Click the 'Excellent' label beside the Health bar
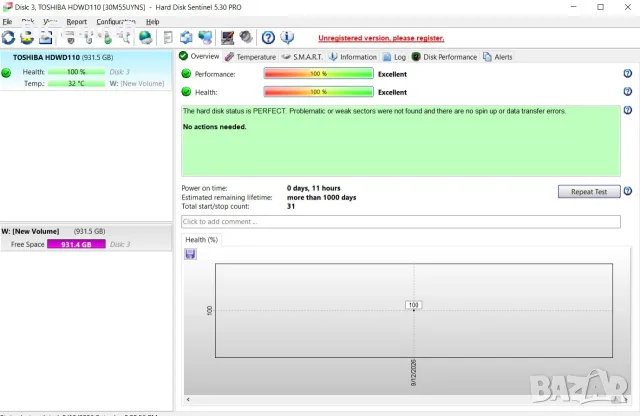640x416 pixels. click(392, 92)
